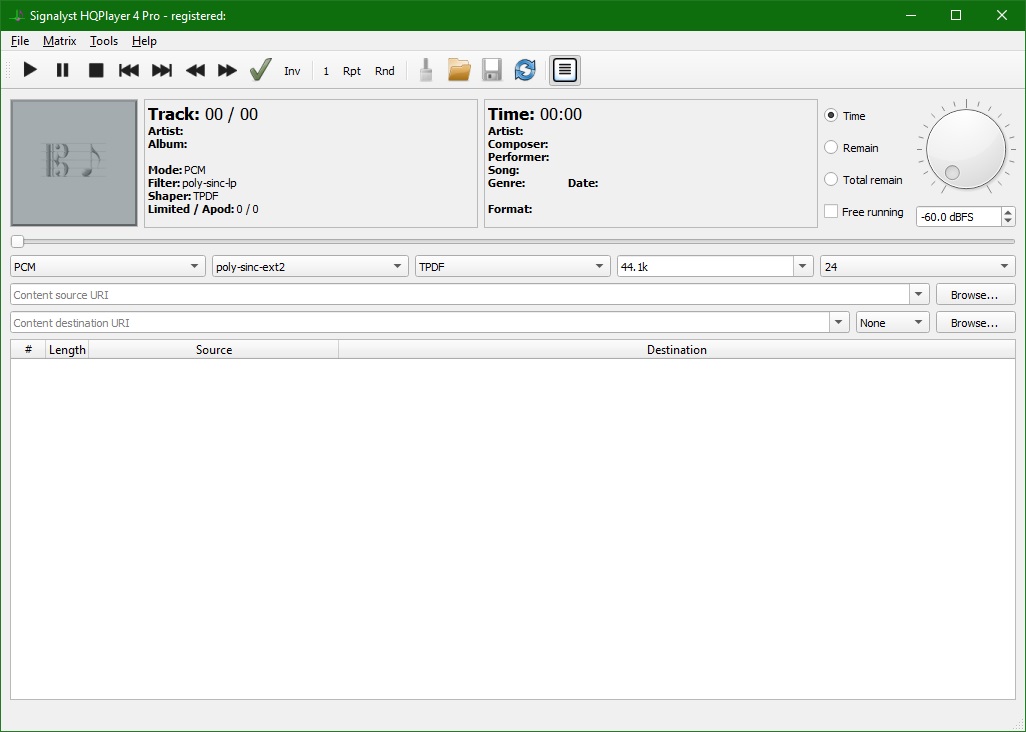Toggle single-track repeat '1' button
Image resolution: width=1026 pixels, height=732 pixels.
click(x=326, y=71)
